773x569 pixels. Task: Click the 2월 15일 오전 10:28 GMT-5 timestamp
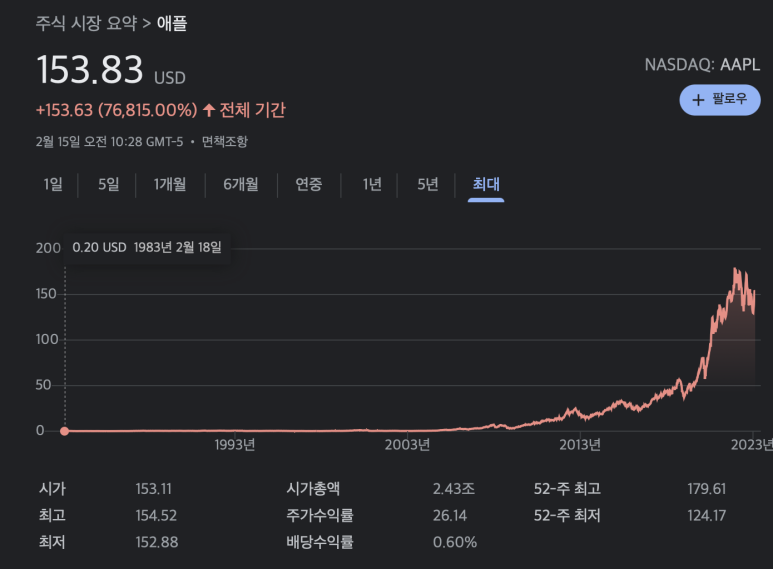[109, 142]
